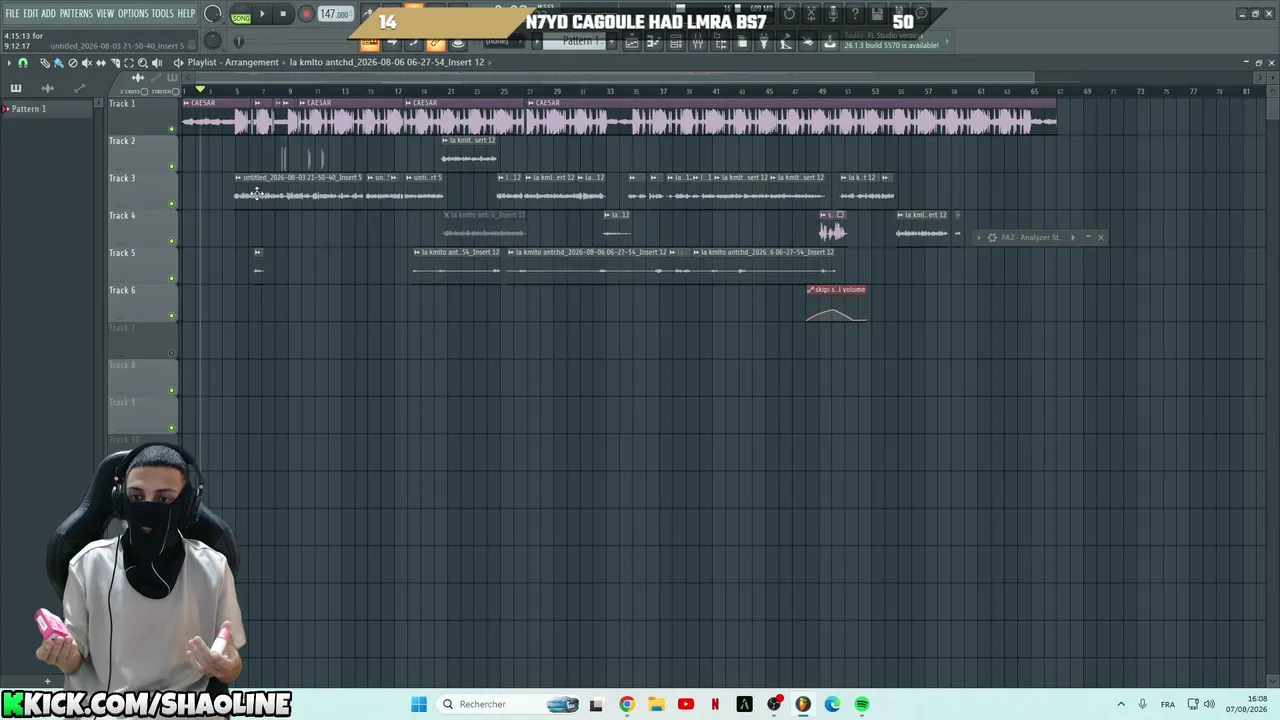
Task: Click the taskbar Rechercher search box
Action: pos(510,704)
